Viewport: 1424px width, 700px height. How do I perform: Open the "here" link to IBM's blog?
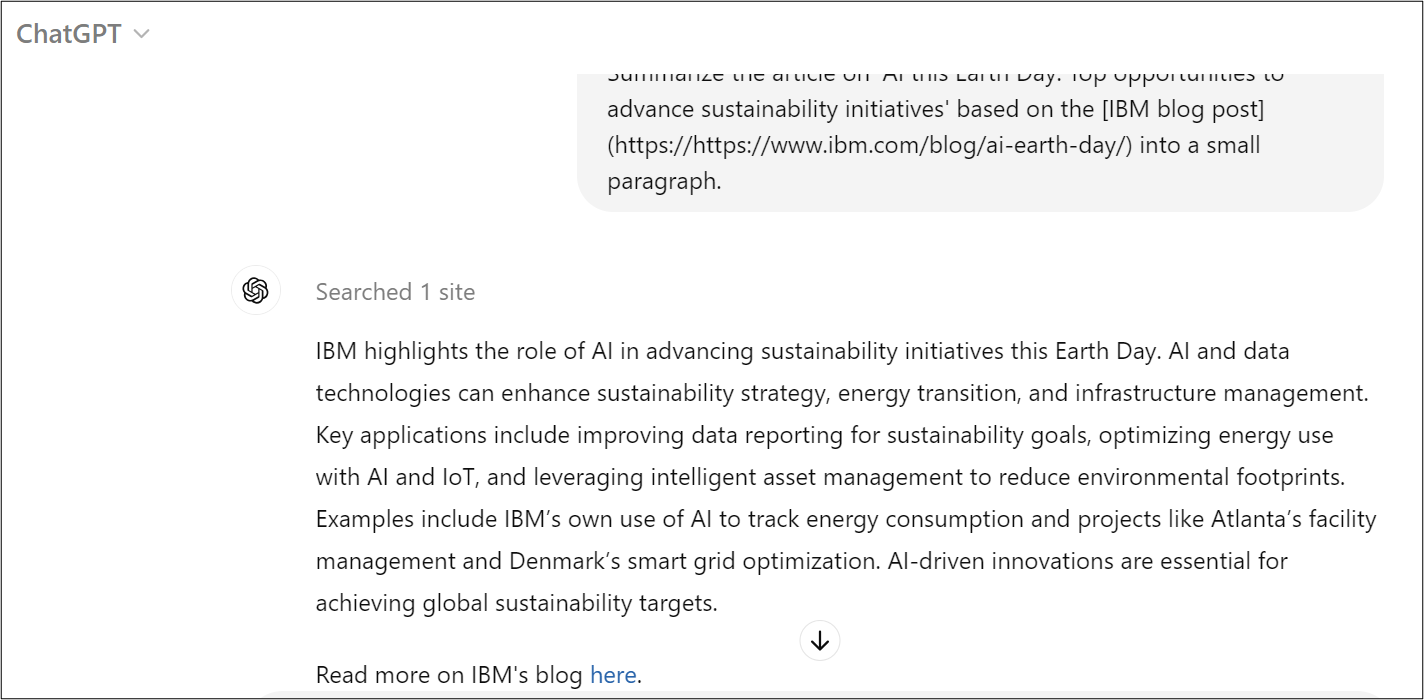(x=613, y=675)
